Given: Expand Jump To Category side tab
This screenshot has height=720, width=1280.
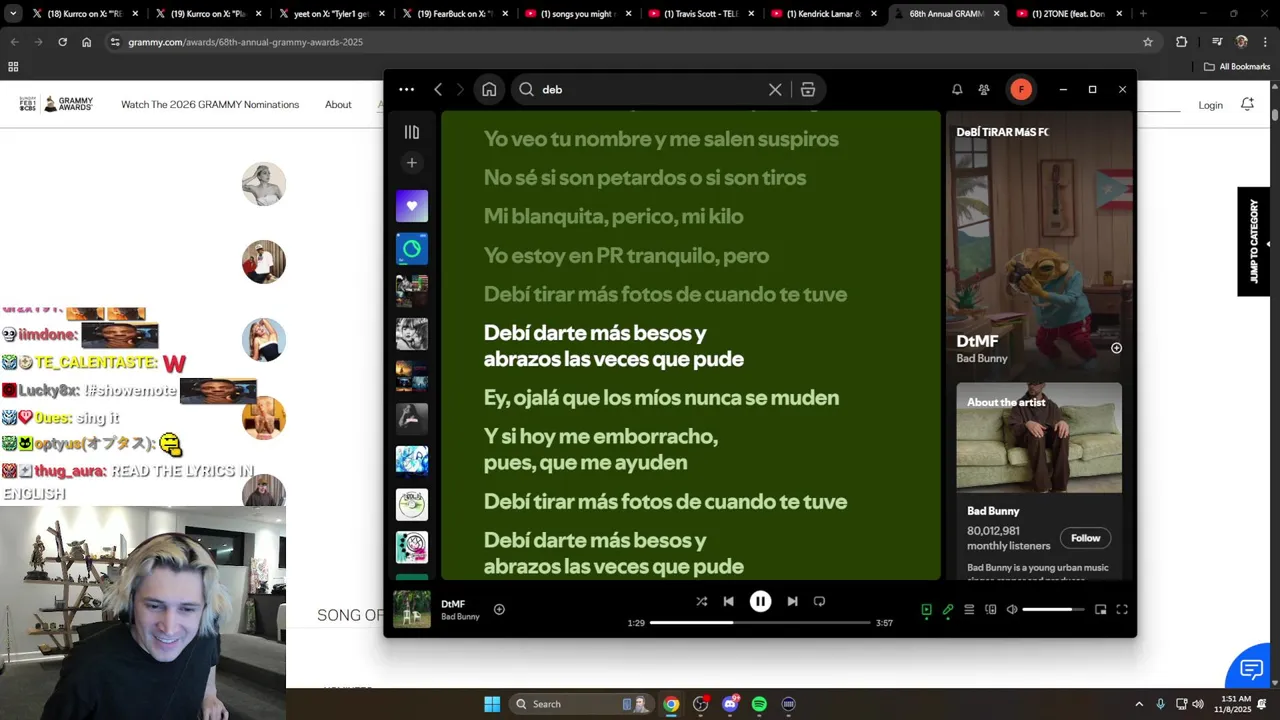Looking at the screenshot, I should pos(1253,242).
